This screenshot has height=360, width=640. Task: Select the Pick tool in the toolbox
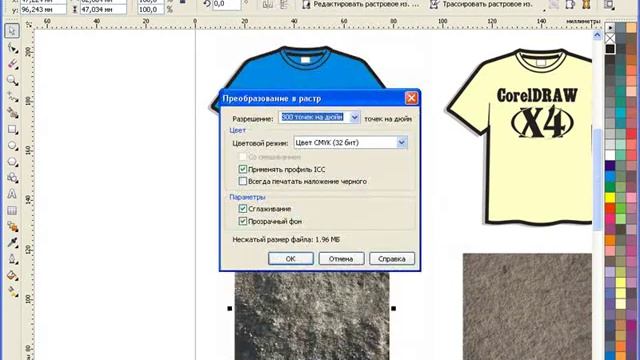click(12, 31)
